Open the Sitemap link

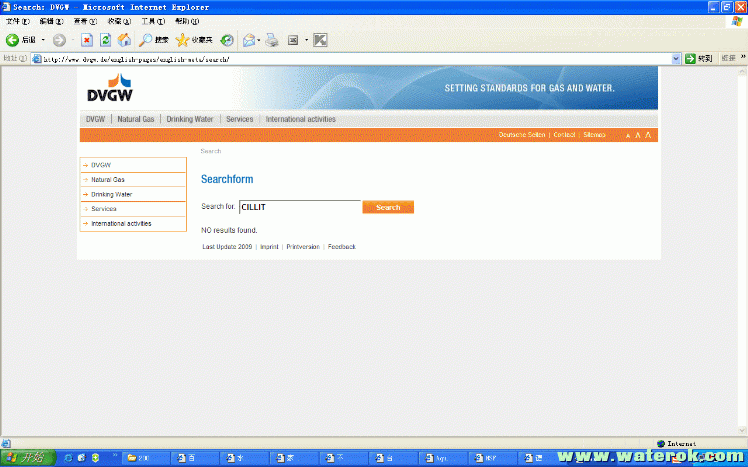594,135
